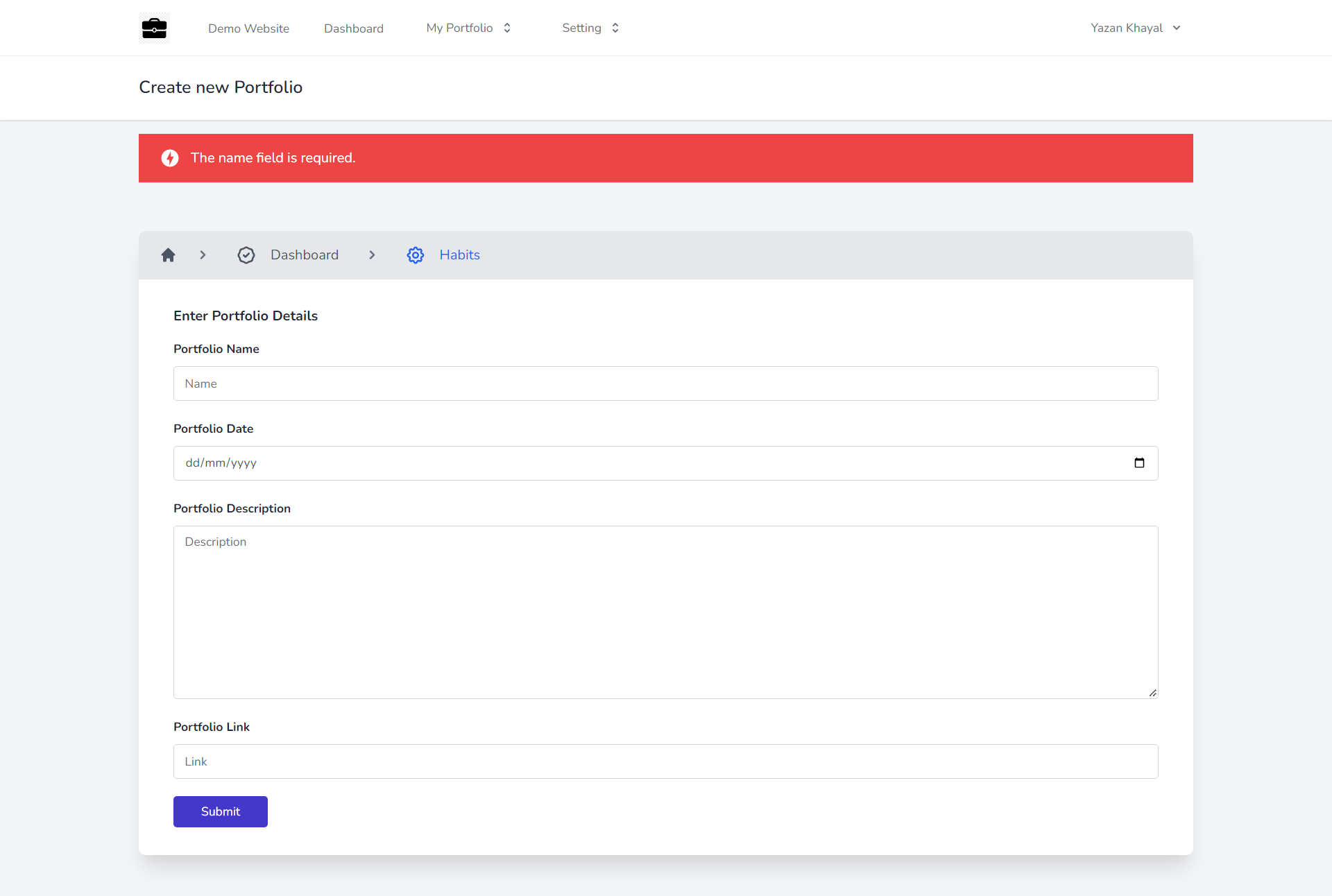Image resolution: width=1332 pixels, height=896 pixels.
Task: Click the Habits gear icon
Action: [x=416, y=255]
